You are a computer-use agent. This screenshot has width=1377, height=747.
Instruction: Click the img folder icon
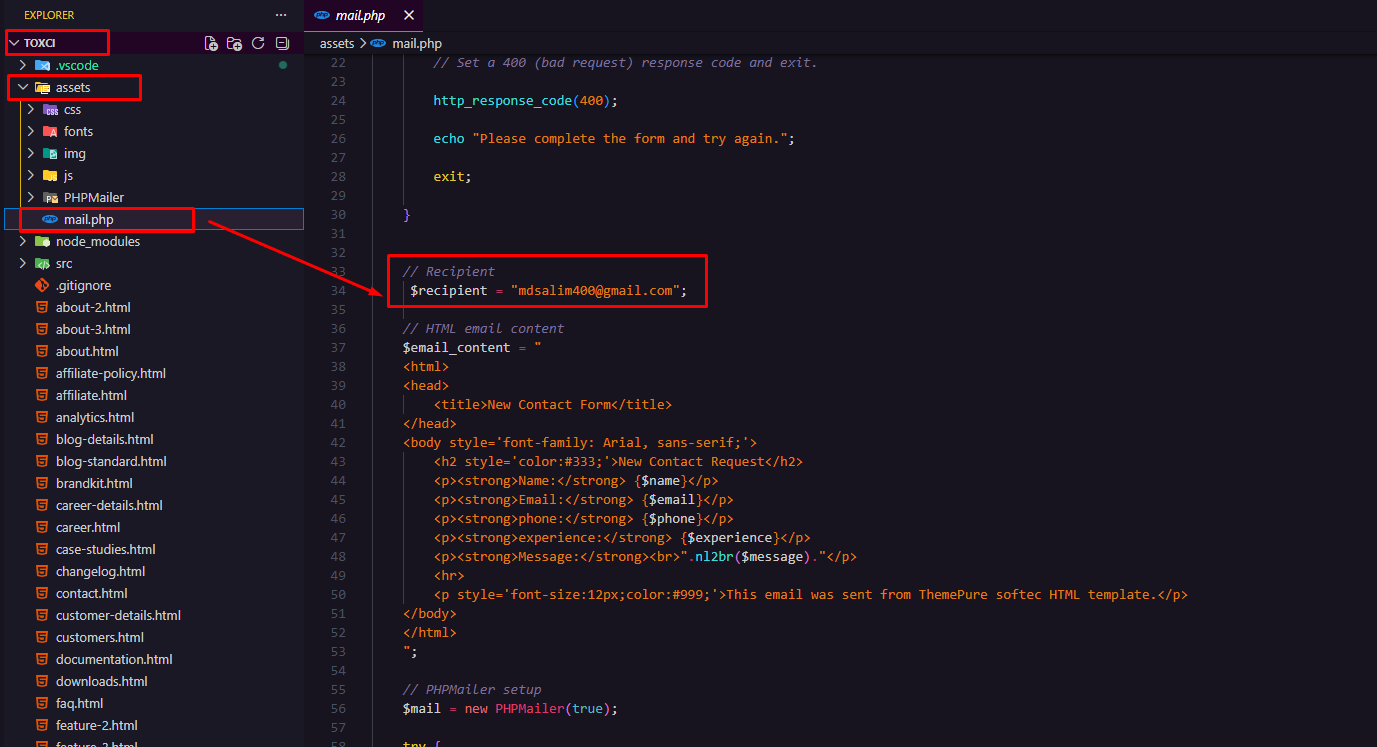pos(50,153)
